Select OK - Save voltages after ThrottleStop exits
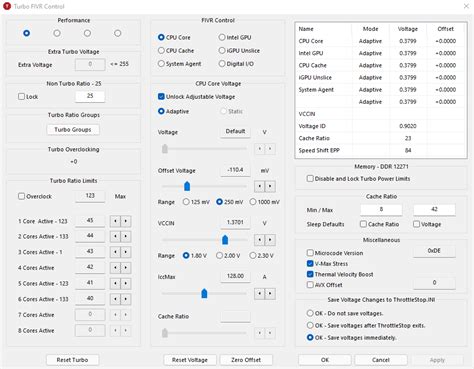Viewport: 474px width, 369px height. click(x=366, y=325)
